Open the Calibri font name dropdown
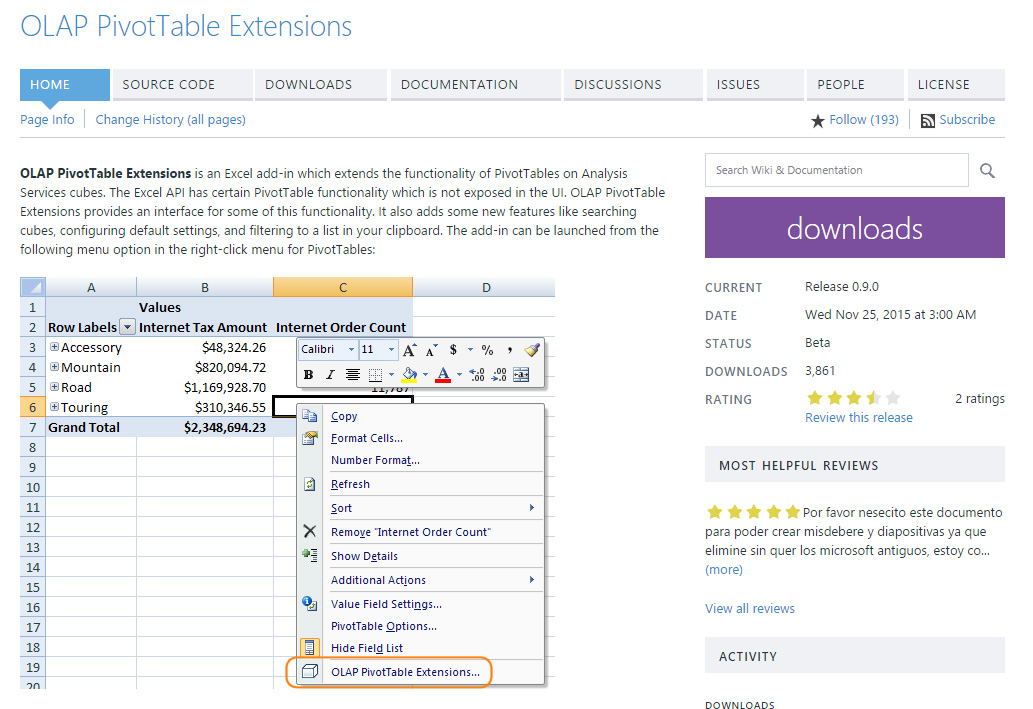 (351, 350)
